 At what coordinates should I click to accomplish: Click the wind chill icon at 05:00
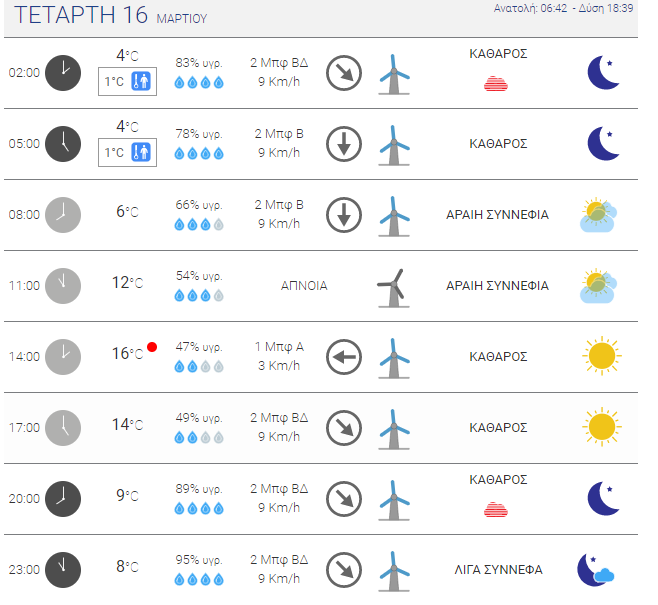click(141, 152)
